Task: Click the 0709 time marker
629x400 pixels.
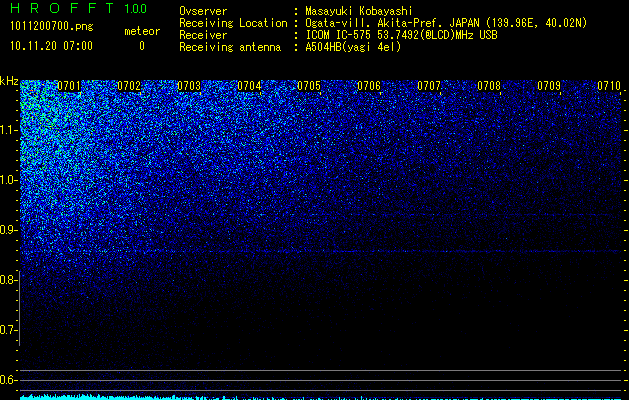Action: (549, 86)
